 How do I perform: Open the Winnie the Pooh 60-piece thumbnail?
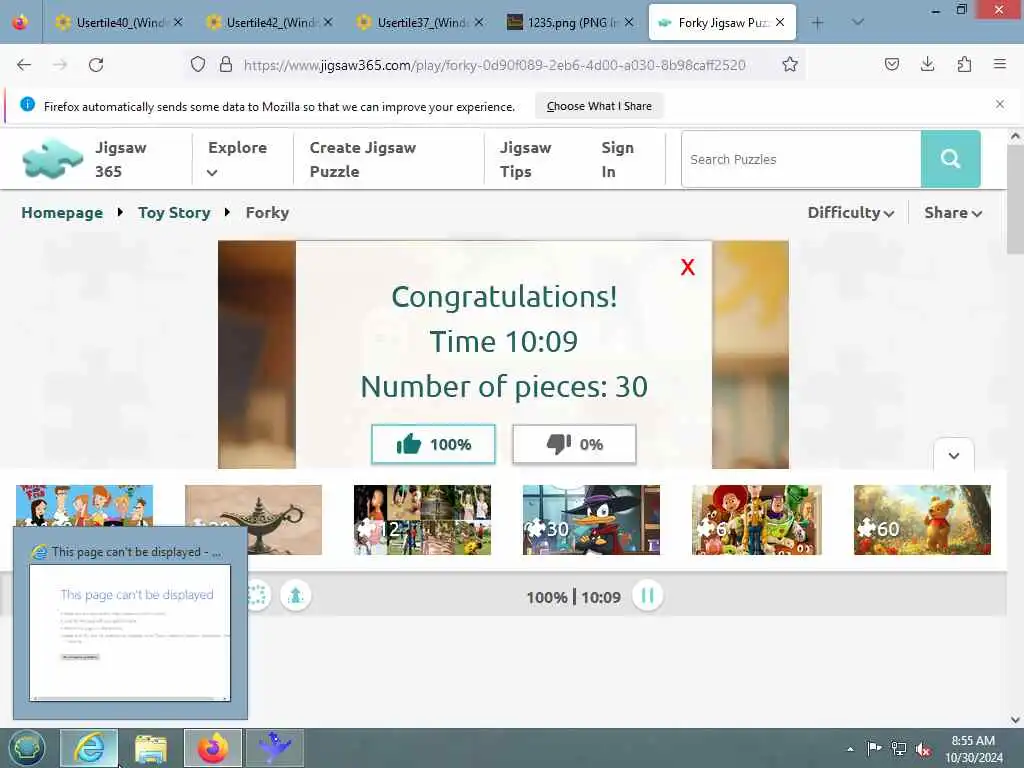(x=922, y=520)
